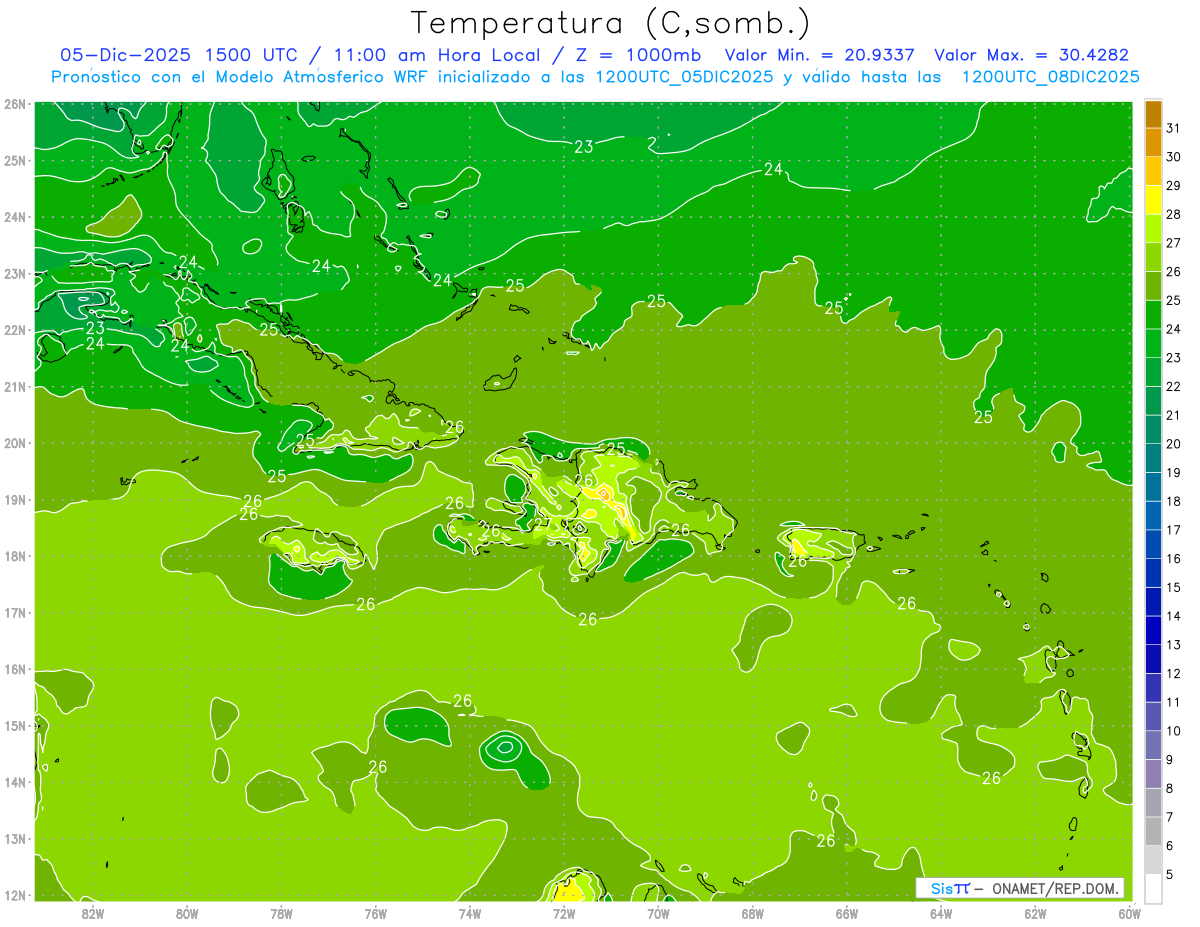
Task: Click the latitude axis label '24N'
Action: (14, 217)
